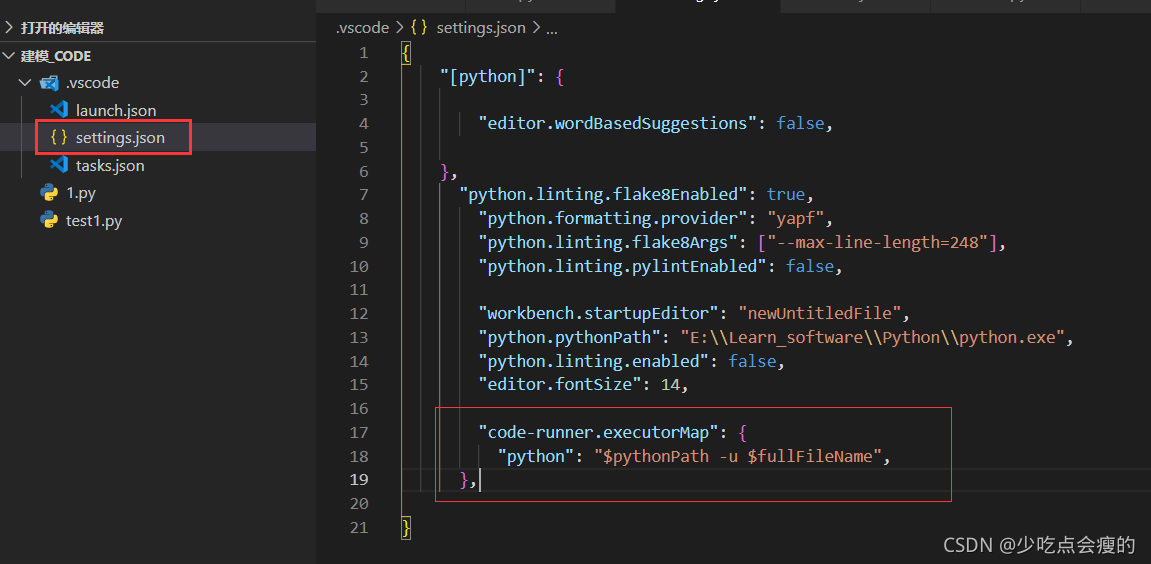Click the braces icon beside settings.json in explorer
This screenshot has width=1151, height=564.
(59, 138)
